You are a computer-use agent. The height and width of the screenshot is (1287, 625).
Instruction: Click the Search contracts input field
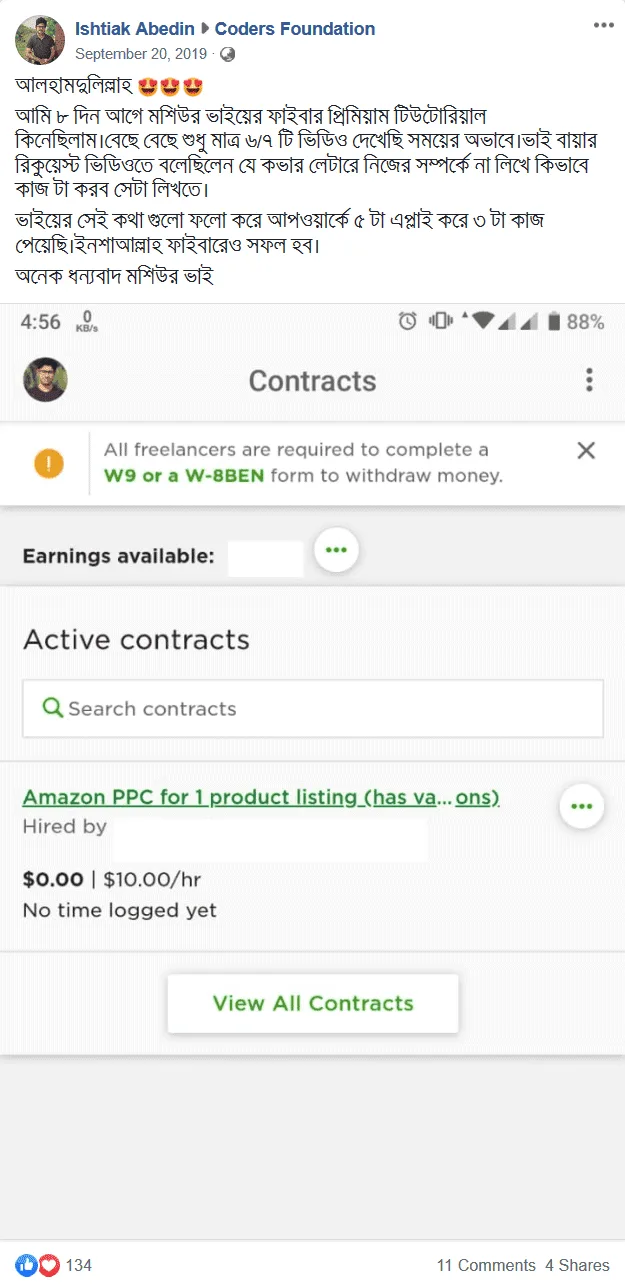click(313, 709)
